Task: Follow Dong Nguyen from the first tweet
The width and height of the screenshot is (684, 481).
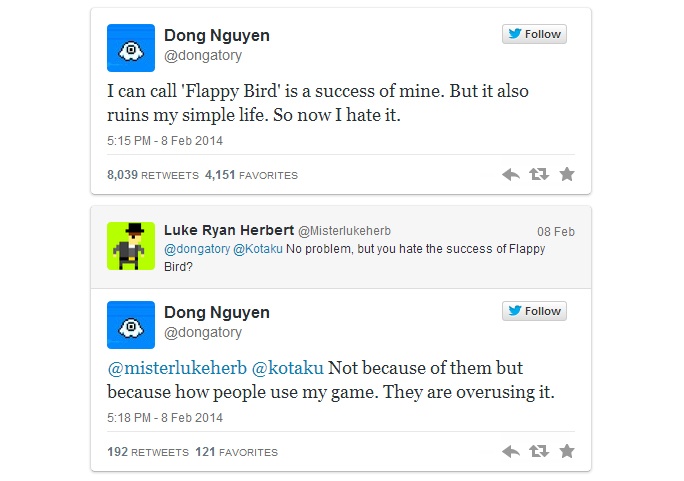Action: click(534, 34)
